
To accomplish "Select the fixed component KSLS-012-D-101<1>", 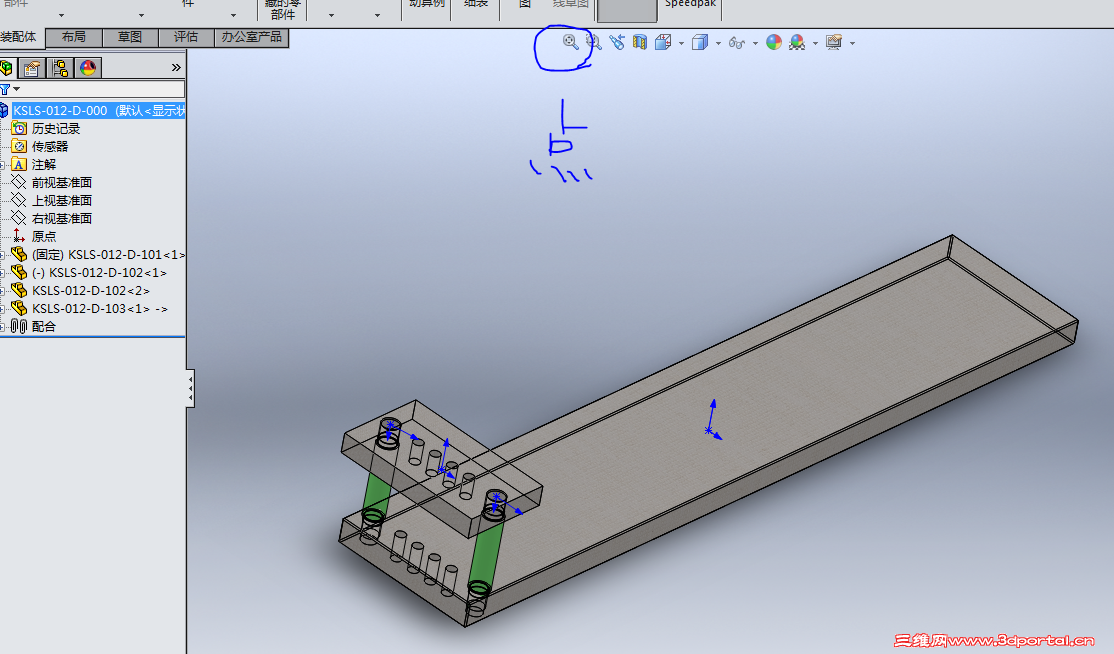I will coord(108,254).
